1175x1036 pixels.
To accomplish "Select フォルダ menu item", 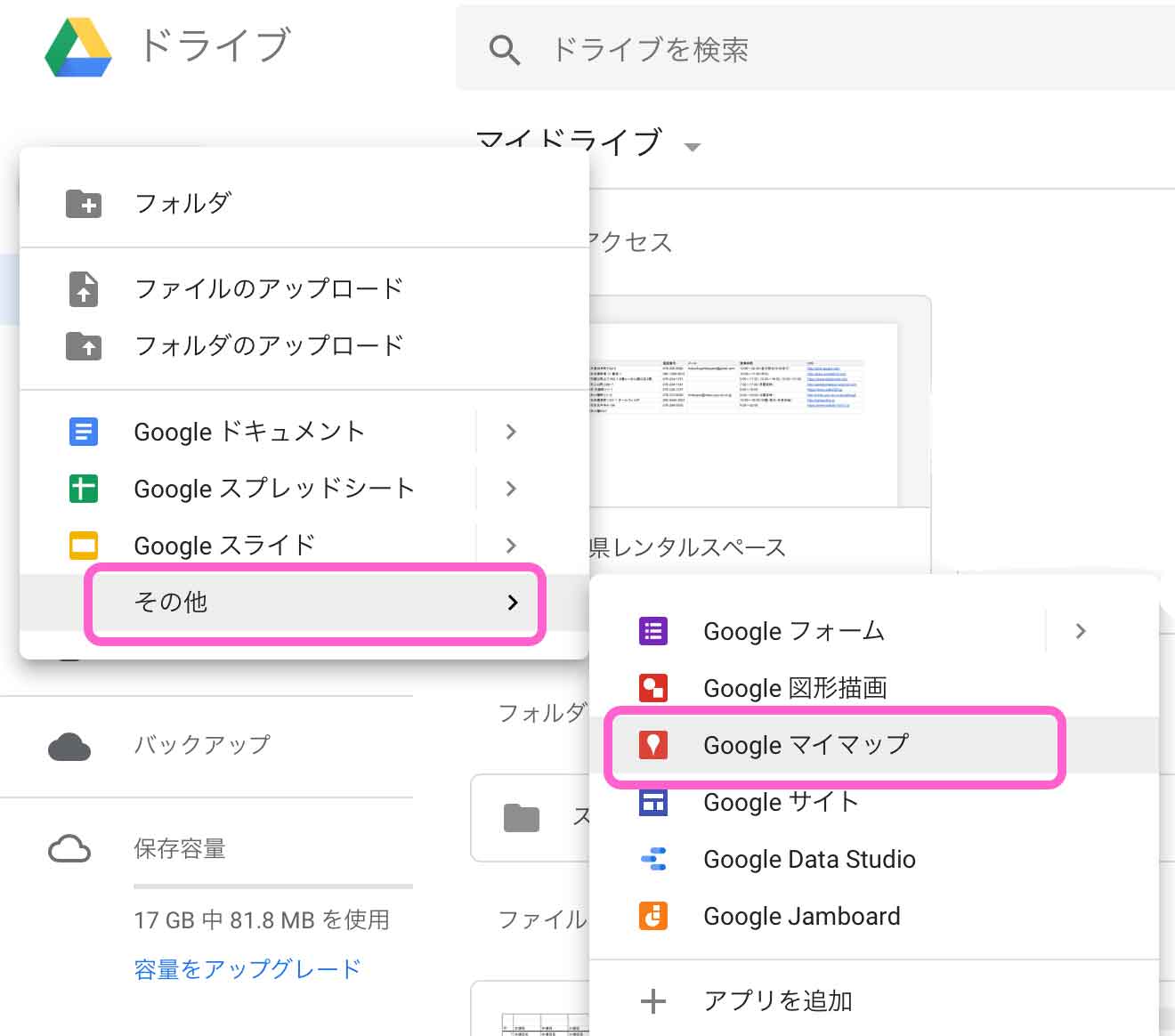I will 304,204.
